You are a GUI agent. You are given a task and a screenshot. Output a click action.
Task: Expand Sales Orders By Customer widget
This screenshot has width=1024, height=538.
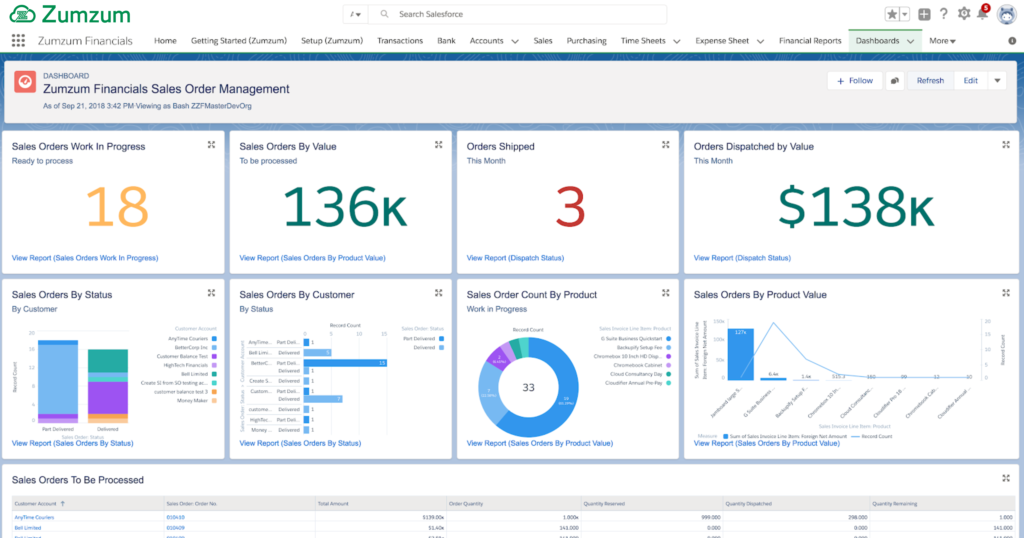[x=438, y=293]
